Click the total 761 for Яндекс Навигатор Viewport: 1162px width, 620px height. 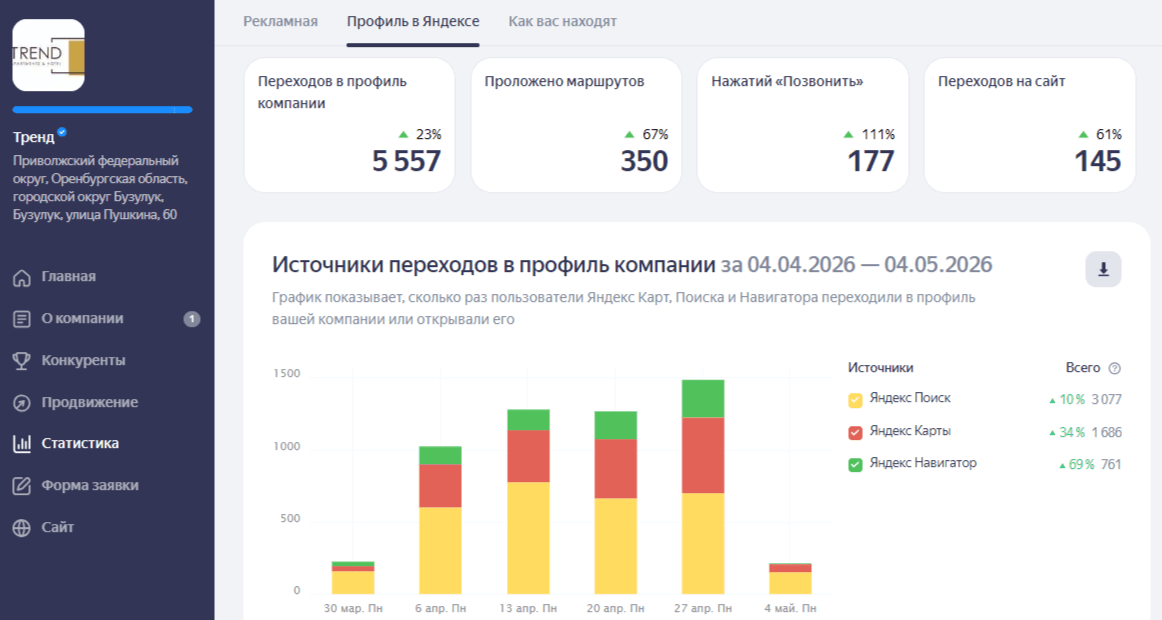[x=1111, y=464]
